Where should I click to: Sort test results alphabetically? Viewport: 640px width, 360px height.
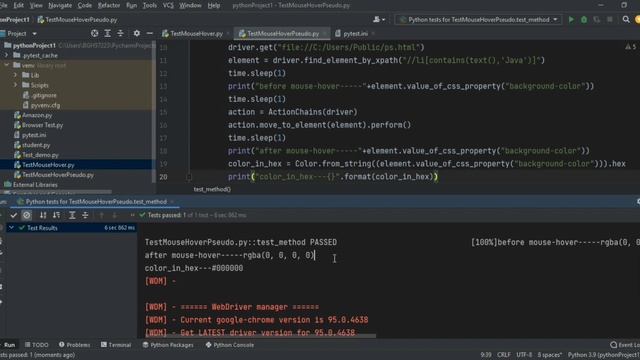pos(43,215)
